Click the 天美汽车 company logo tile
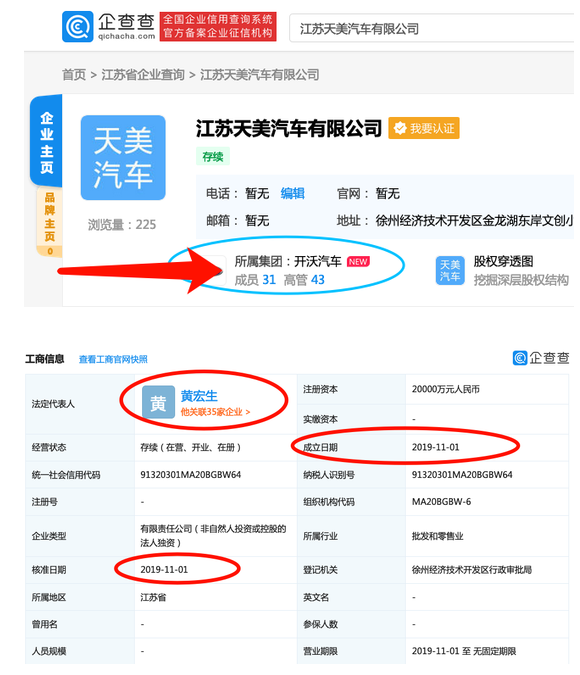The height and width of the screenshot is (675, 580). click(x=123, y=158)
